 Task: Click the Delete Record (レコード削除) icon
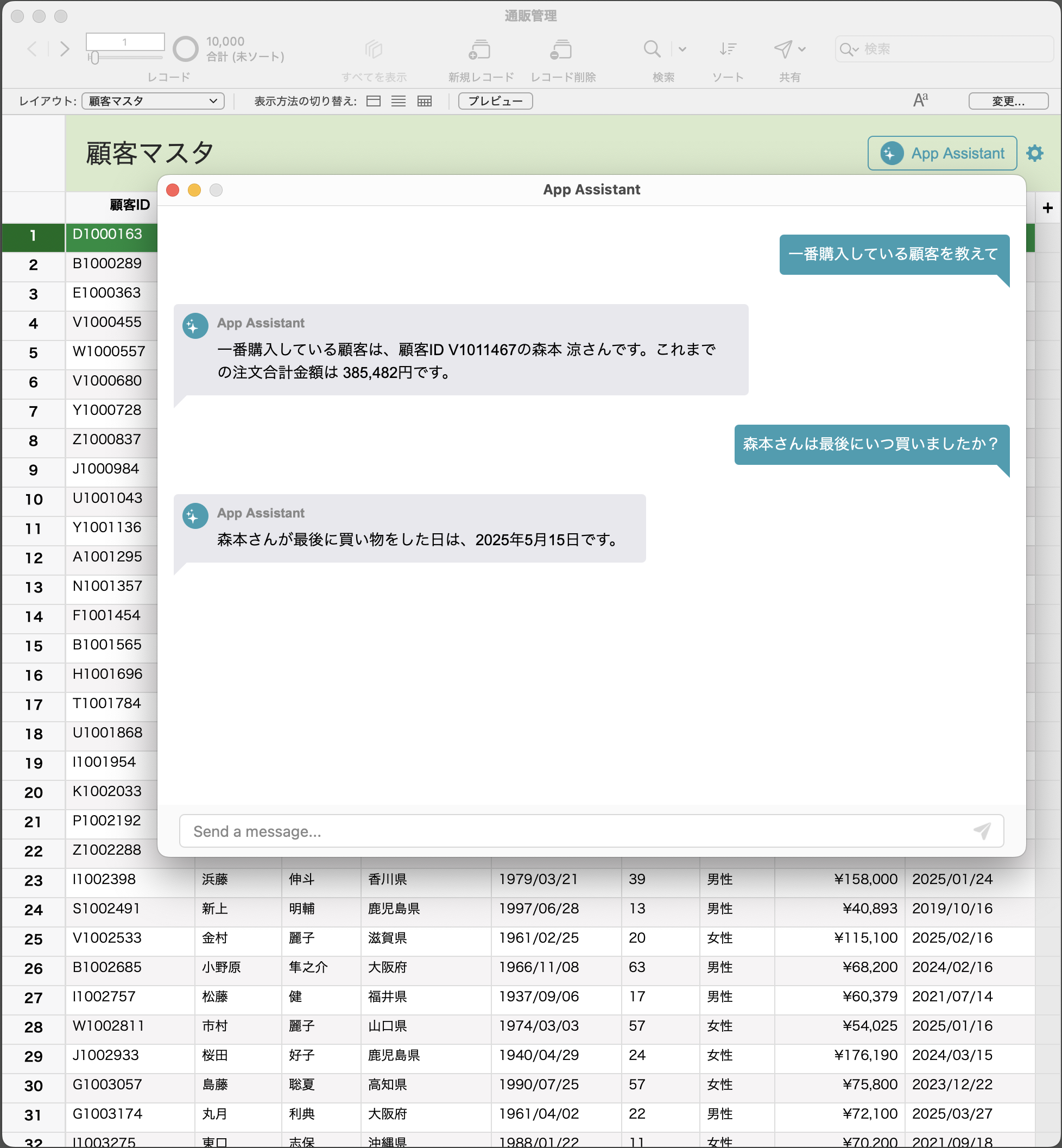pyautogui.click(x=561, y=50)
